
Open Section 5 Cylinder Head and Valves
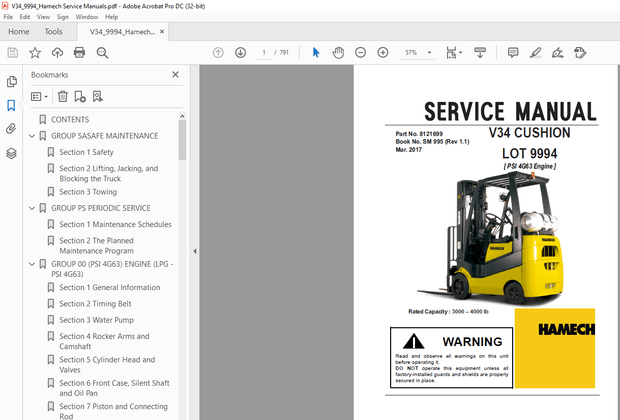click(x=107, y=364)
